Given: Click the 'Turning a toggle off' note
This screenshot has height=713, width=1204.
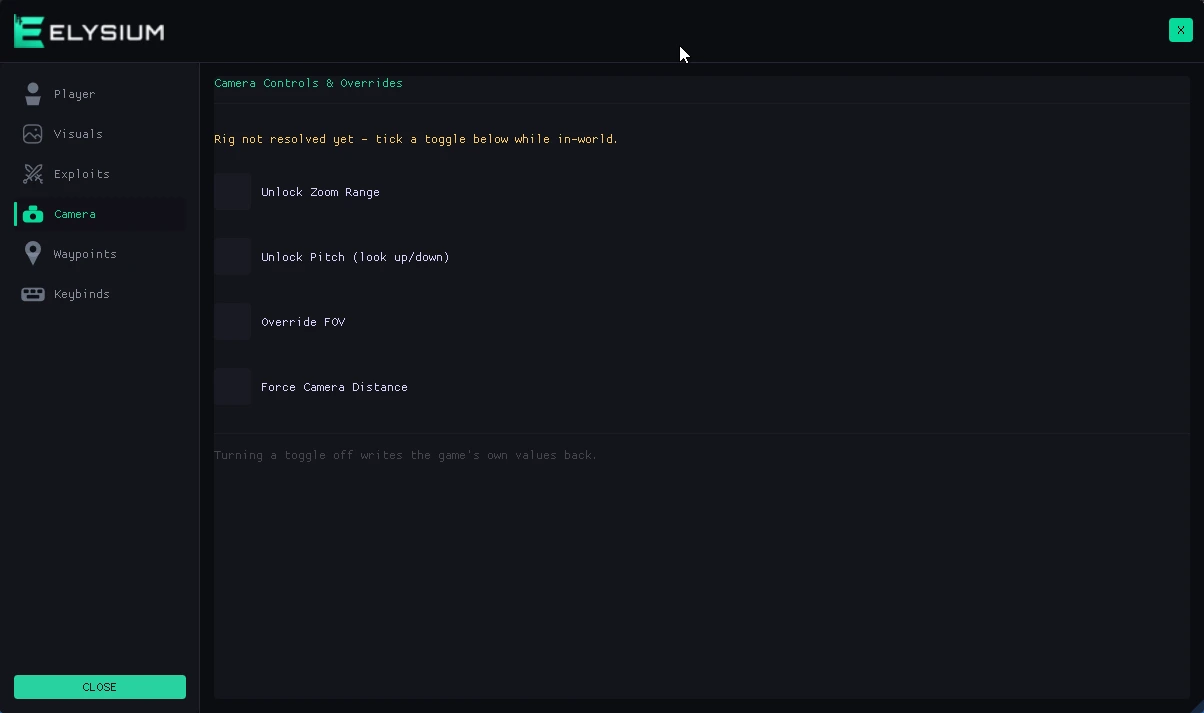Looking at the screenshot, I should coord(405,455).
